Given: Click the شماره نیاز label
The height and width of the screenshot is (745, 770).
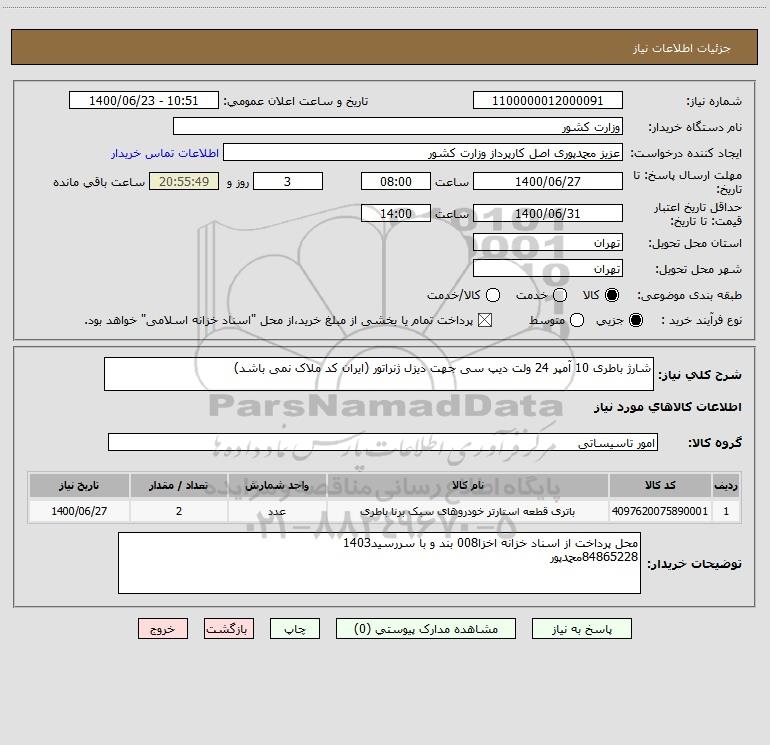Looking at the screenshot, I should (714, 101).
